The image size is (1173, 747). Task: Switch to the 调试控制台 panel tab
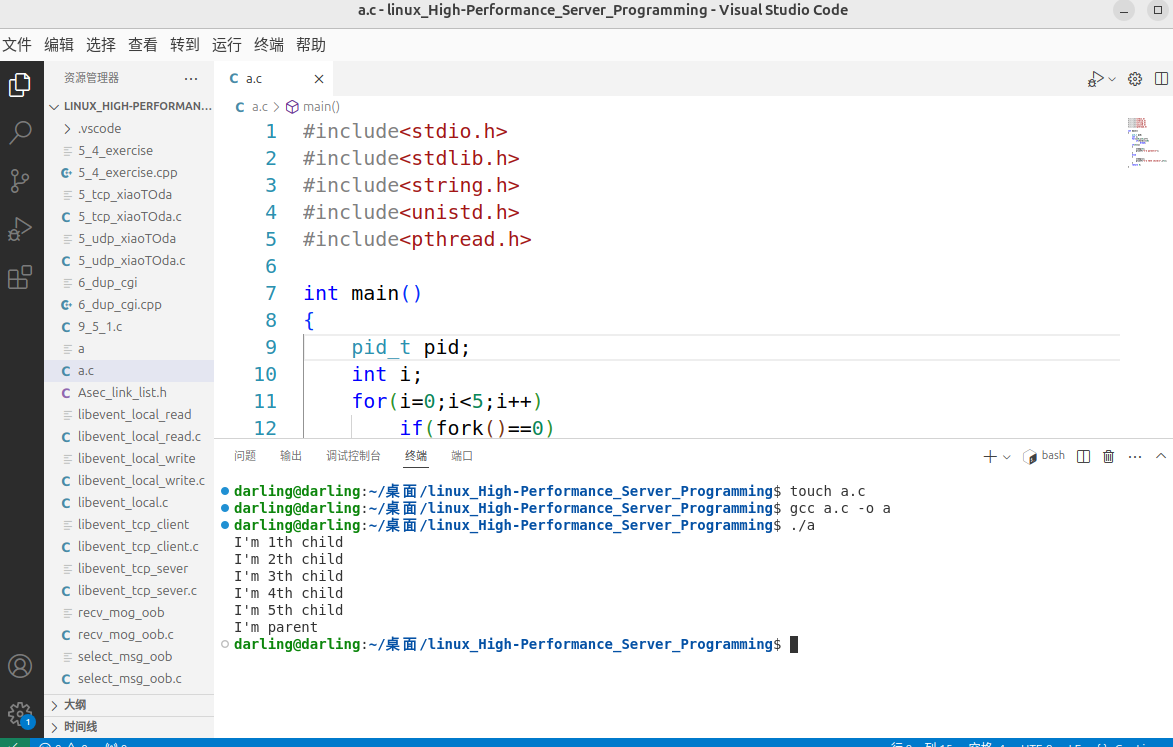(353, 456)
